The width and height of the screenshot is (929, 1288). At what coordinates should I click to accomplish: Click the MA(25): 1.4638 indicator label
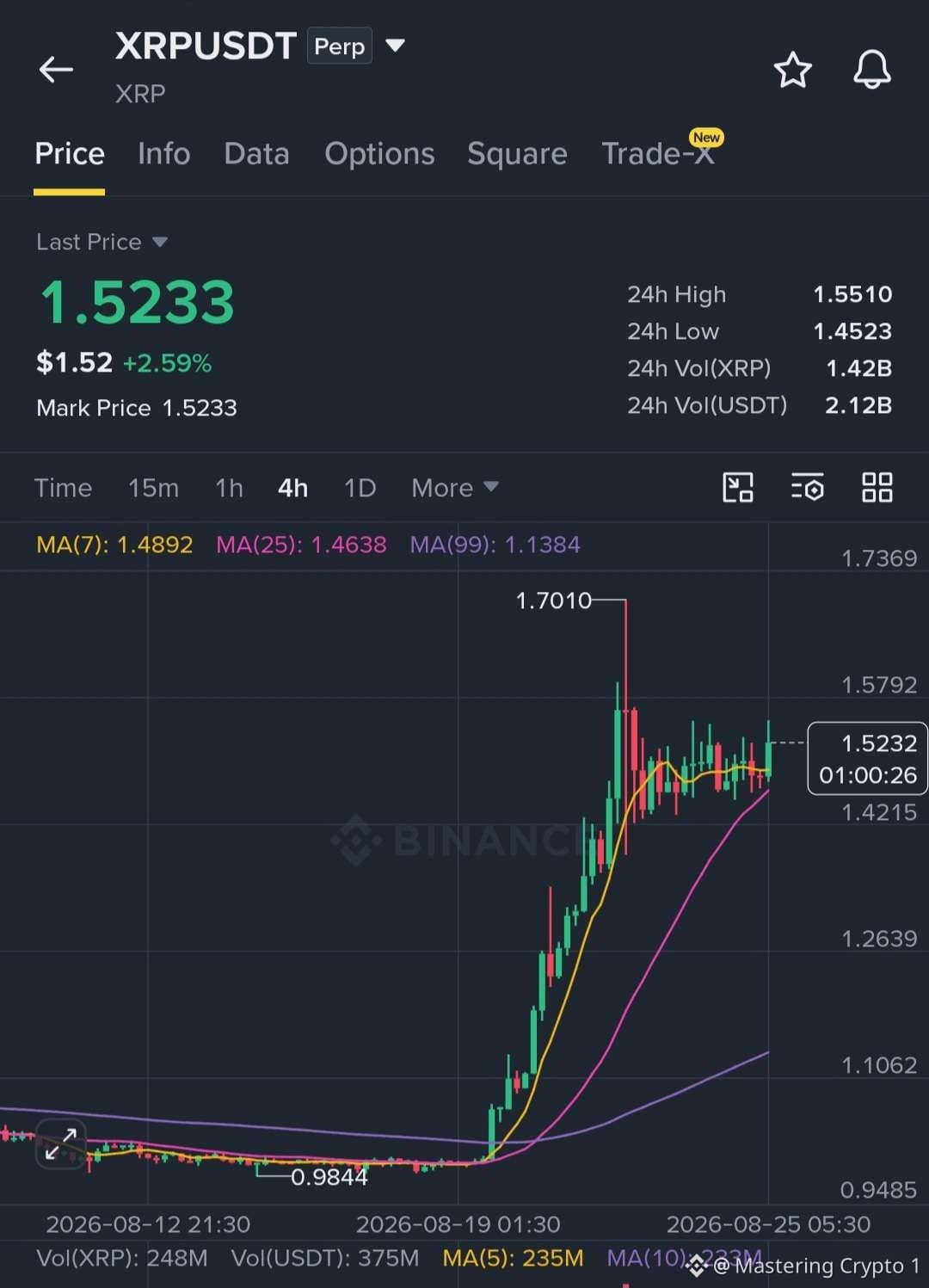[x=301, y=545]
